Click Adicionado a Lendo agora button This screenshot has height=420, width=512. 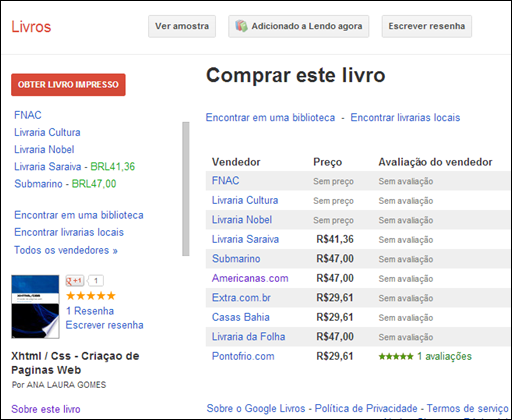[299, 26]
